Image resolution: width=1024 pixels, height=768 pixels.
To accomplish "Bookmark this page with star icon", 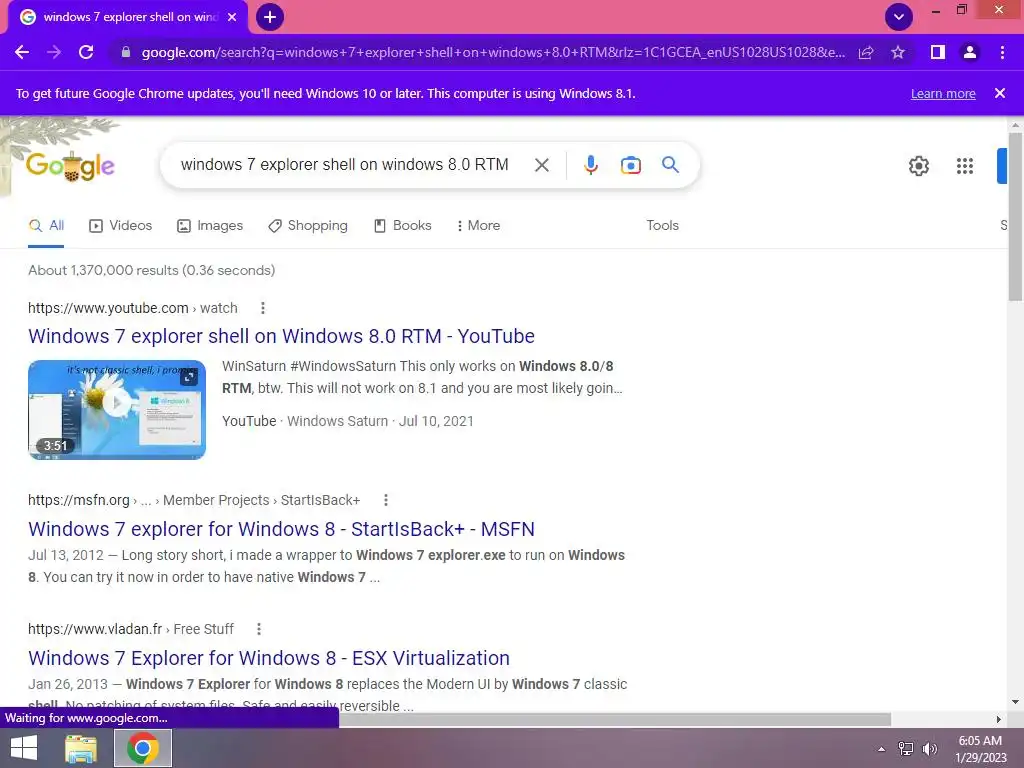I will [x=898, y=52].
